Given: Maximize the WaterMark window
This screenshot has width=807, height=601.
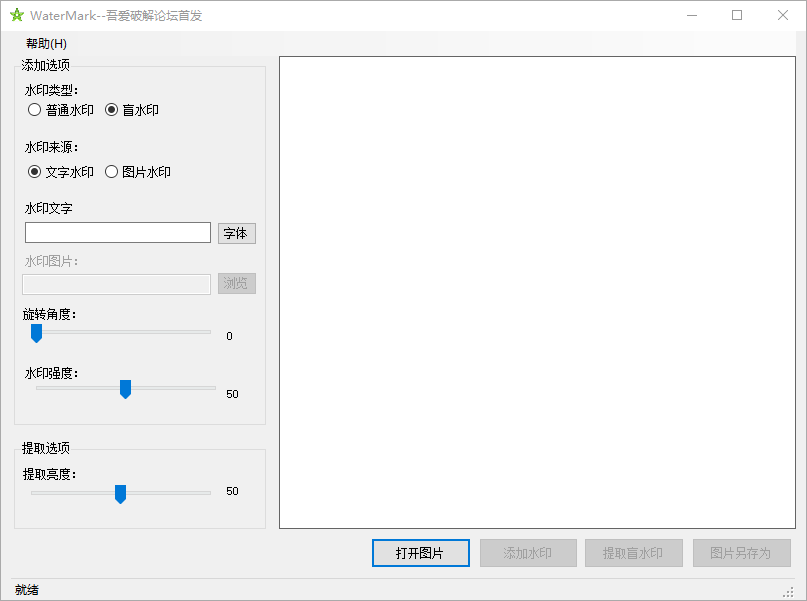Looking at the screenshot, I should coord(737,15).
